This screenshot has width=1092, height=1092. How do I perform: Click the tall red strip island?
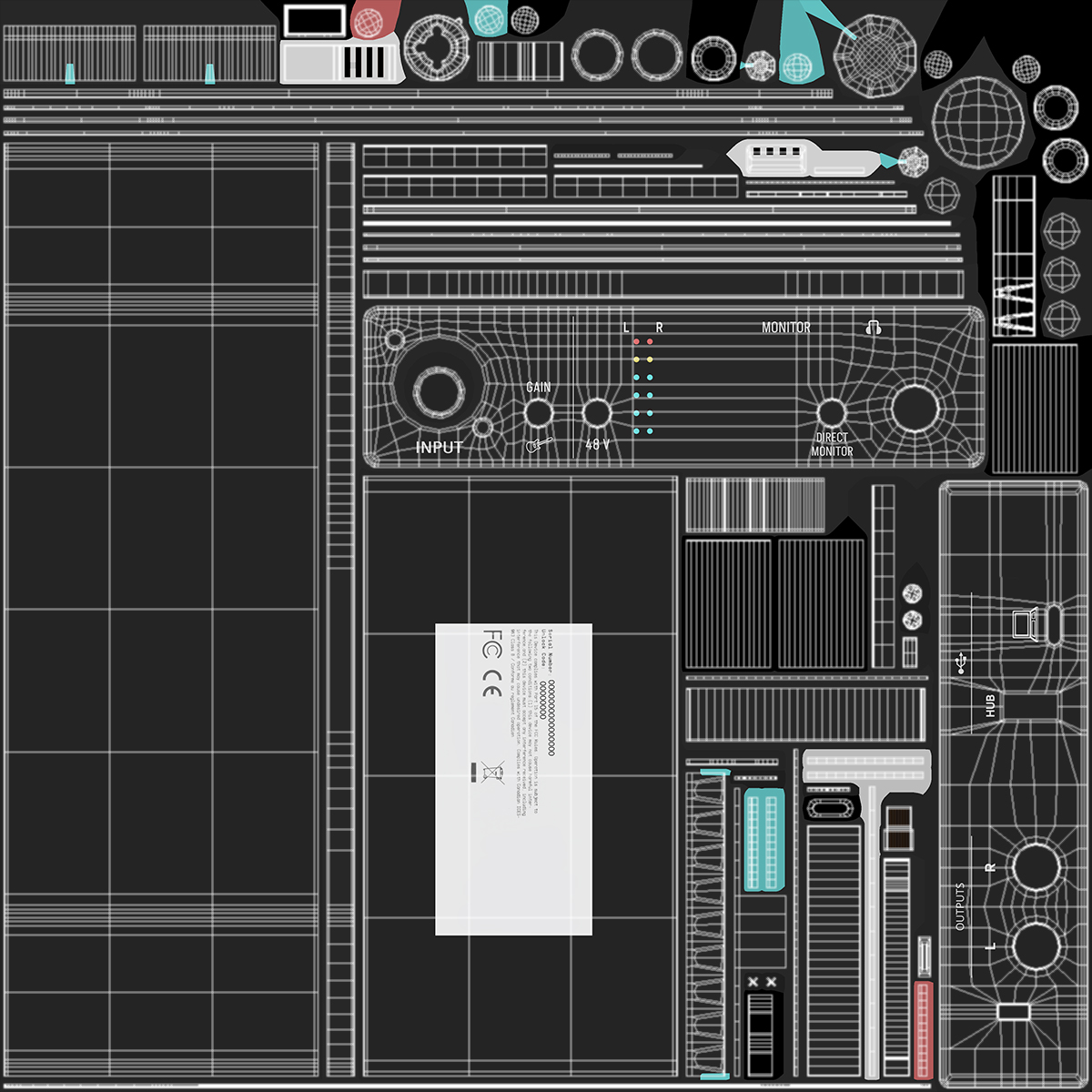click(923, 1028)
